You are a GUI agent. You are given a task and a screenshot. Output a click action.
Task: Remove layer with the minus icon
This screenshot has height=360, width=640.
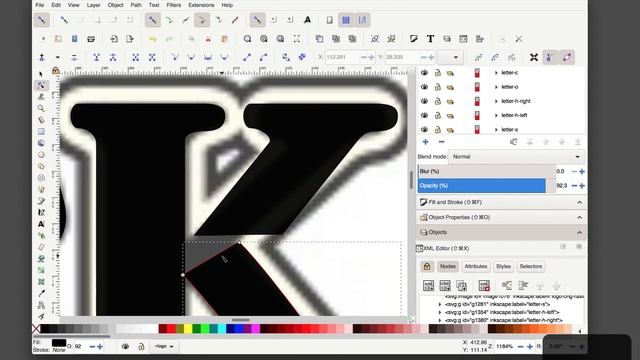click(x=441, y=142)
